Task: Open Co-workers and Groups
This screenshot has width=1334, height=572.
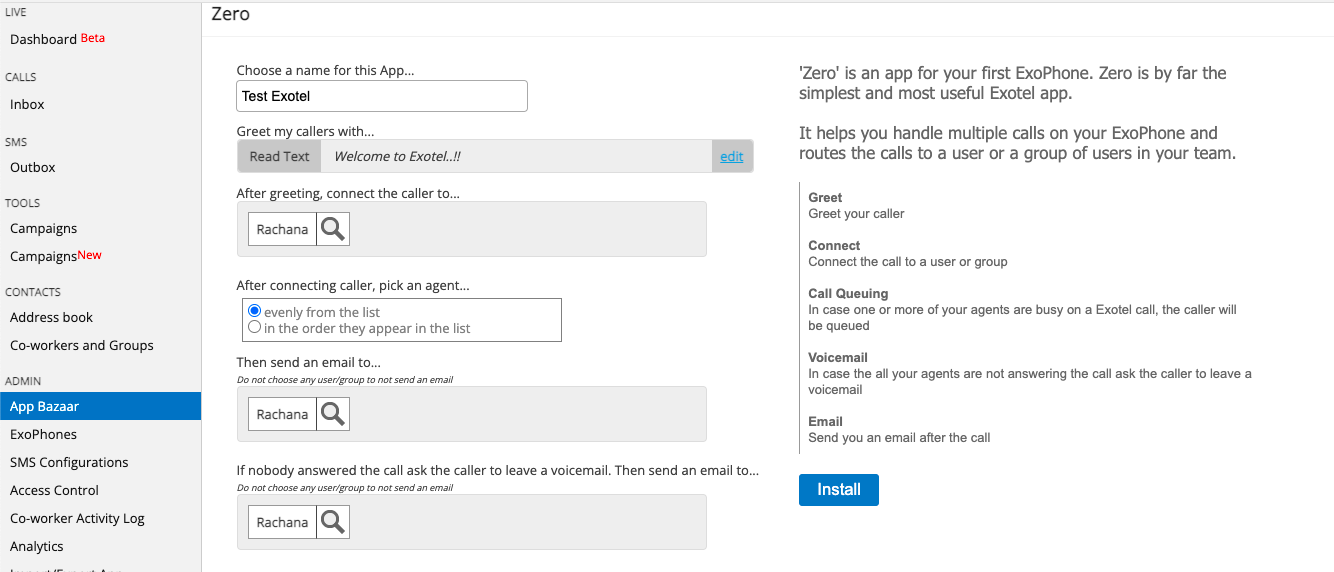Action: 82,345
